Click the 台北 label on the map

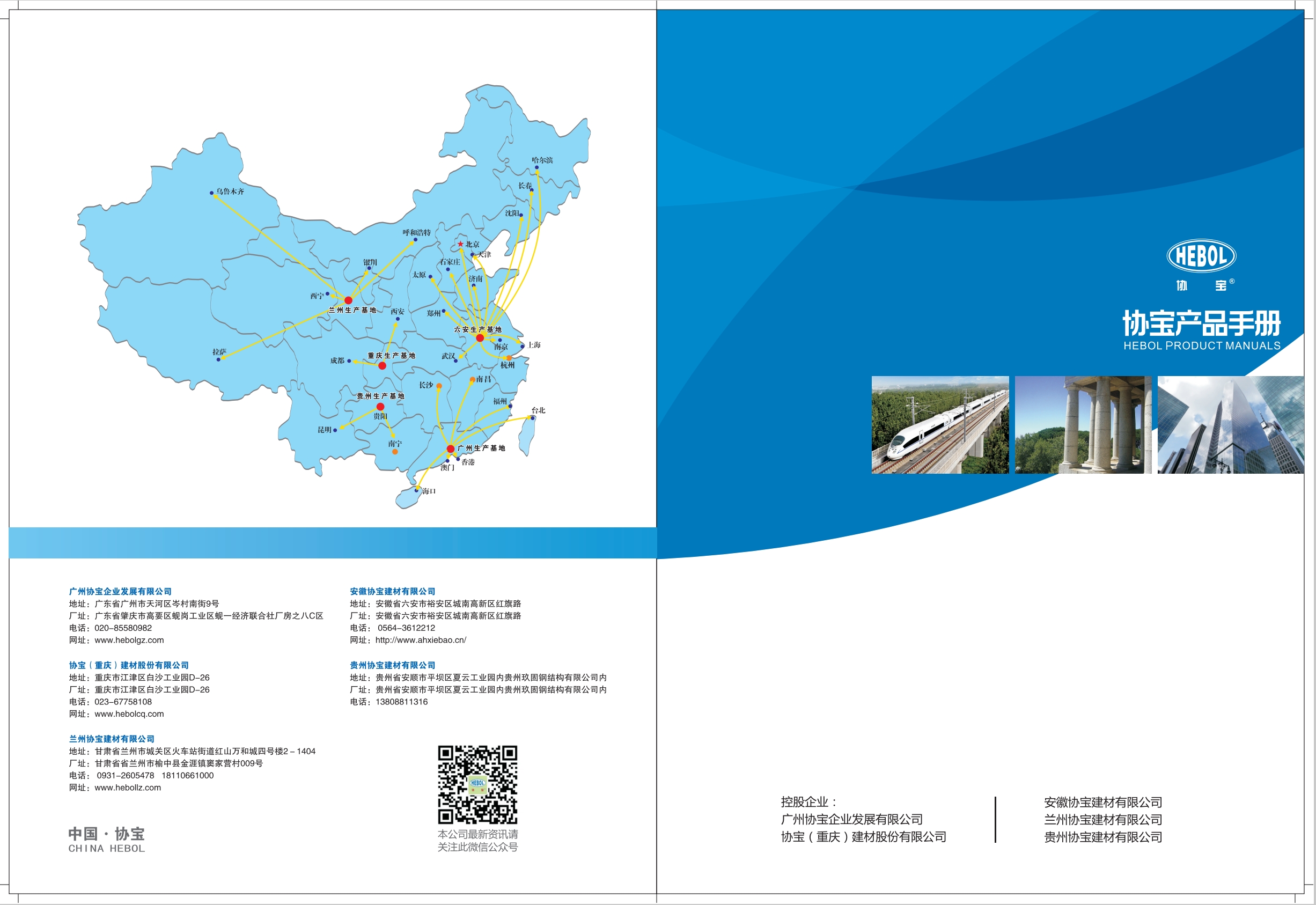pyautogui.click(x=538, y=410)
